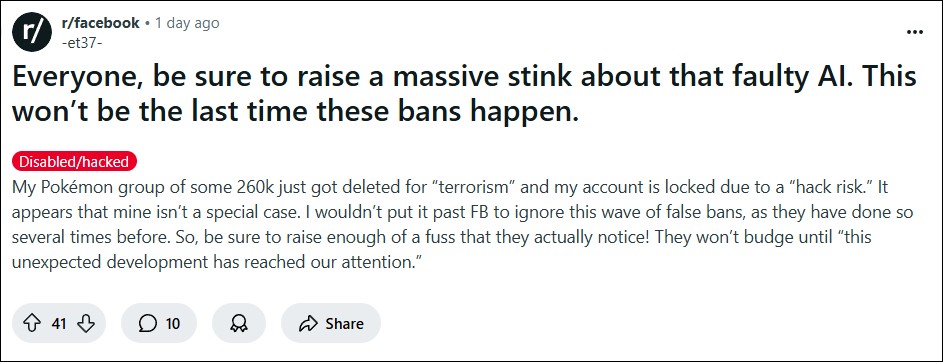The image size is (943, 362).
Task: Open user profile -et37-
Action: click(82, 43)
